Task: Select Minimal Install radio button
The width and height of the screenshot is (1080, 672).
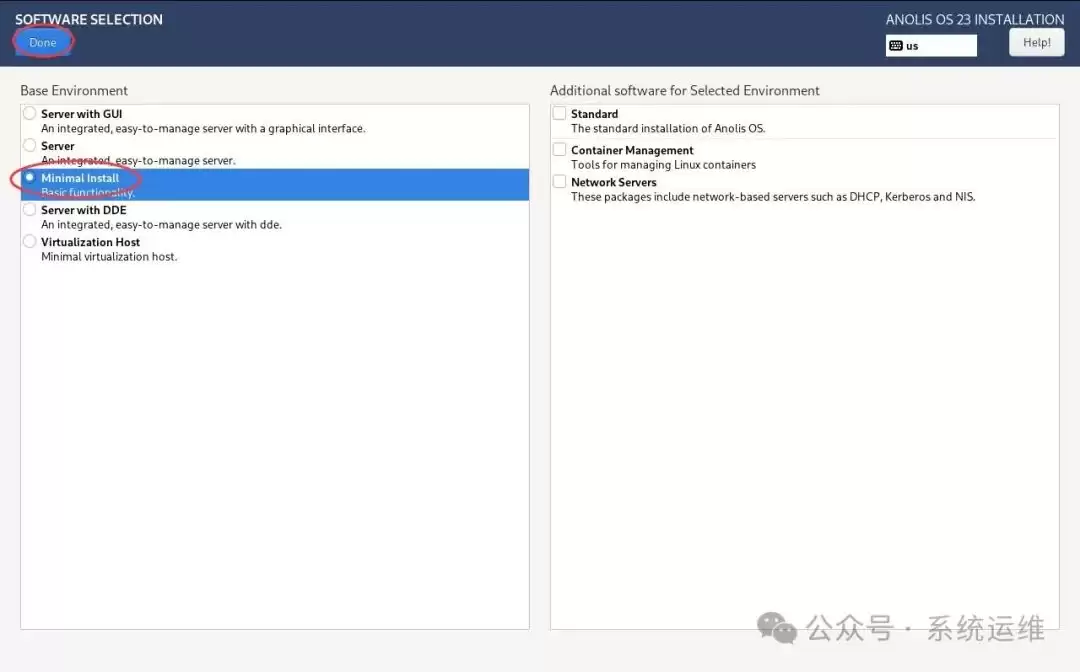Action: (x=30, y=177)
